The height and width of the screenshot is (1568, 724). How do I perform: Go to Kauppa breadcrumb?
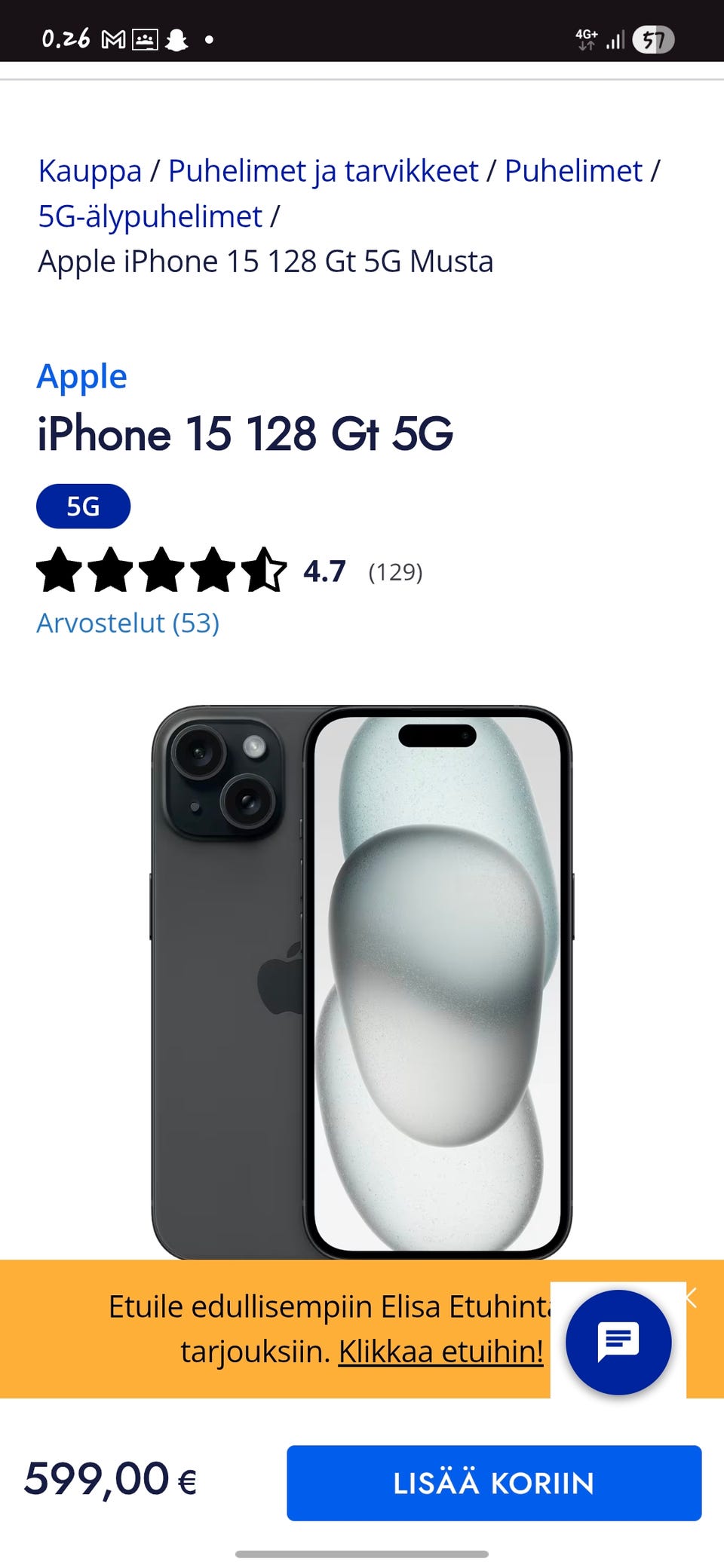[x=90, y=171]
